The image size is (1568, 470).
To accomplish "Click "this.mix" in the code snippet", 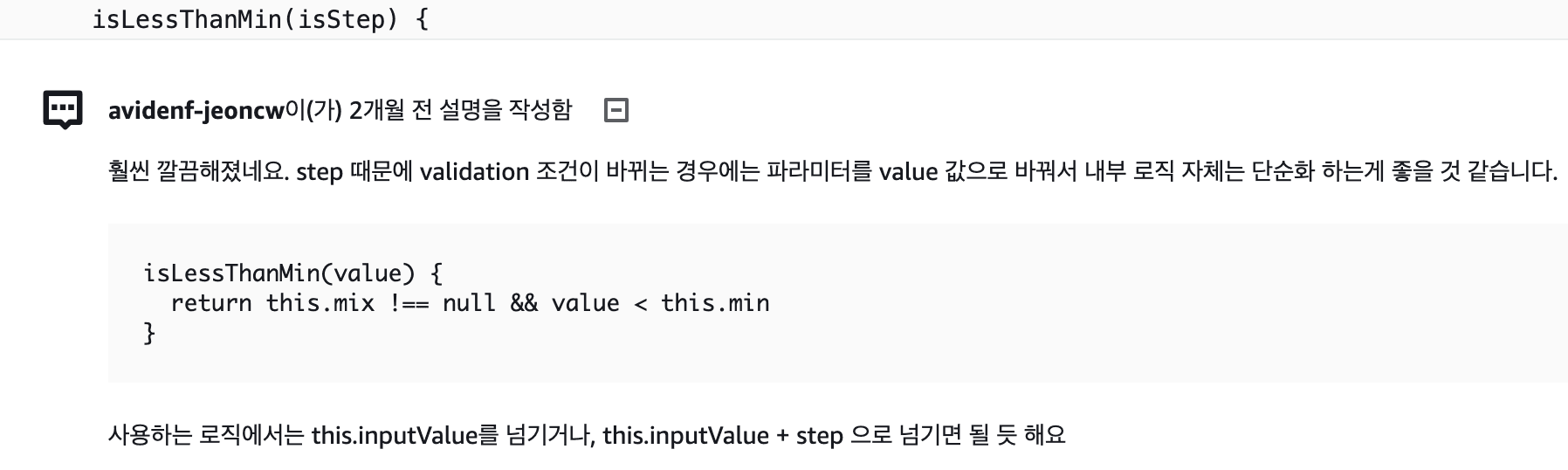I will 320,303.
